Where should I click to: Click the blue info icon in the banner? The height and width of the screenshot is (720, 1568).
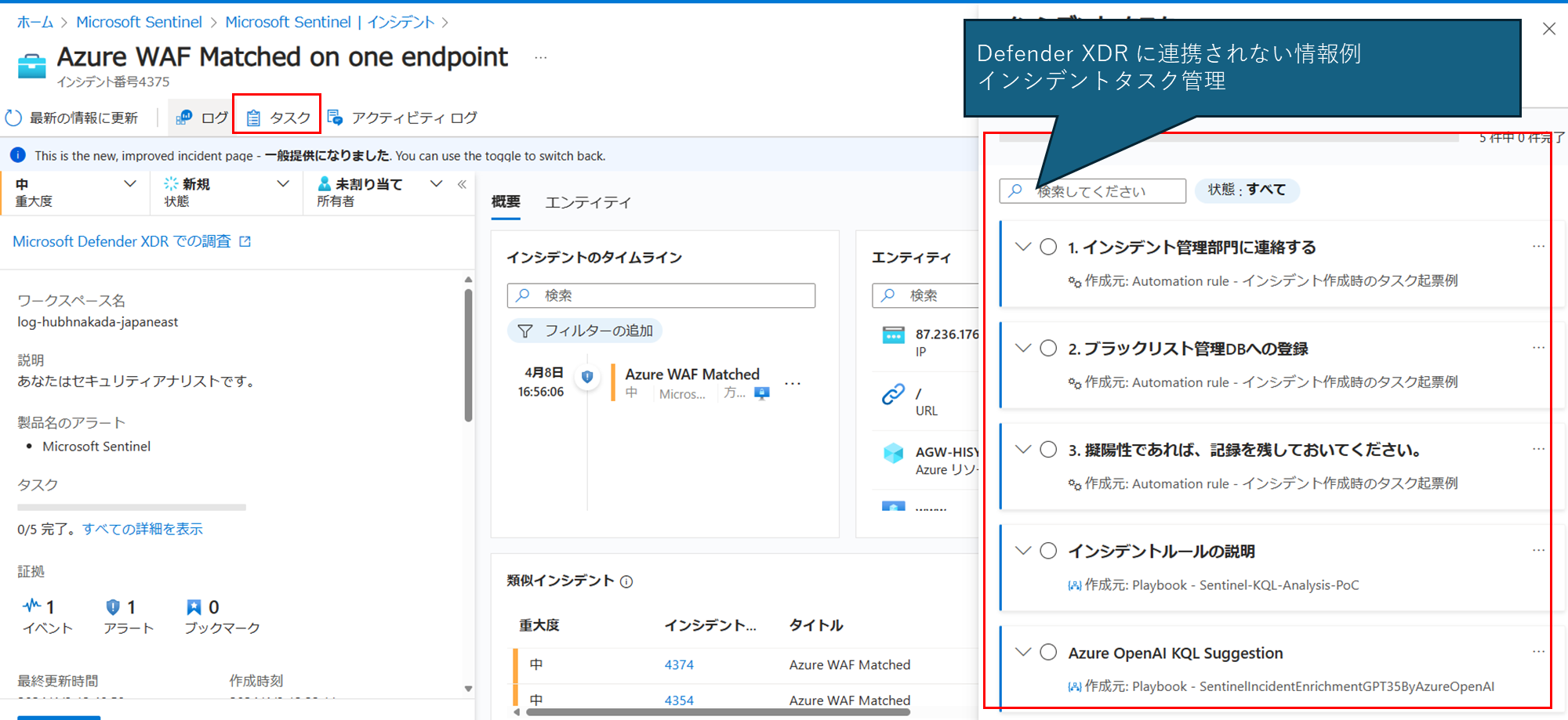click(x=17, y=155)
